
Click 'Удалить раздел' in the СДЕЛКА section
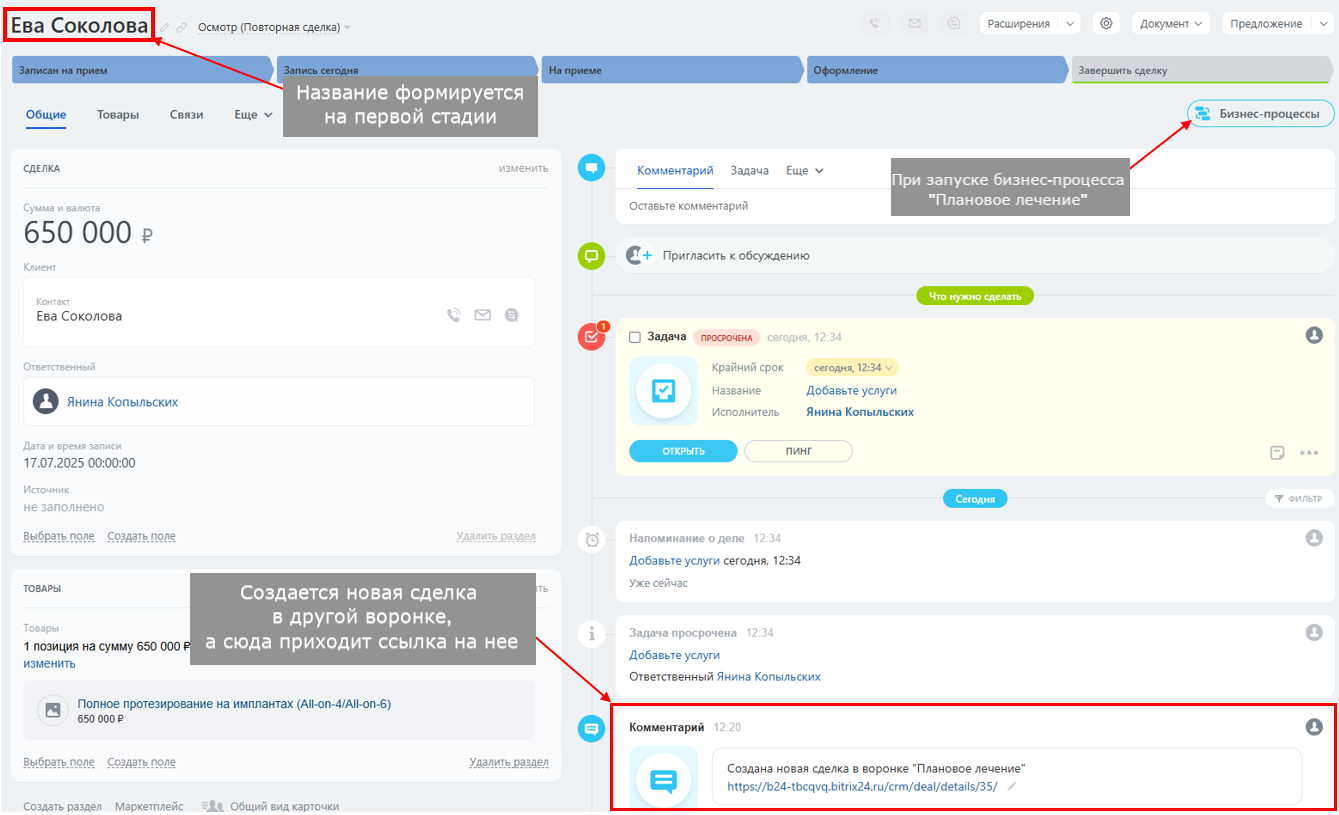(x=496, y=536)
